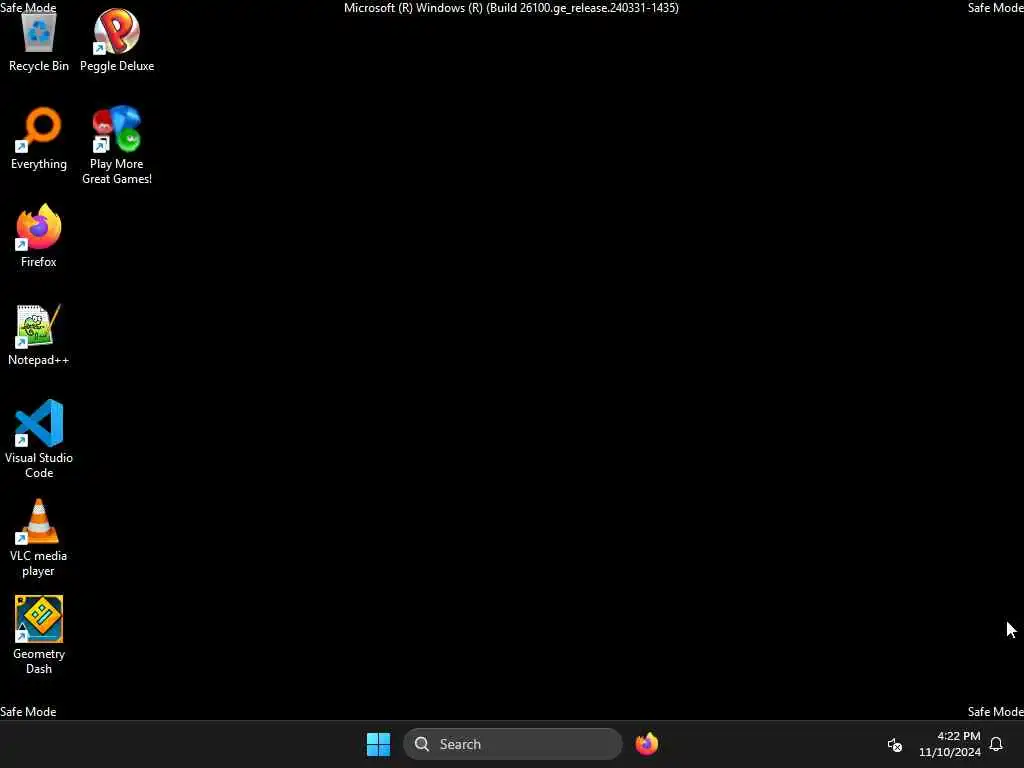Select the Visual Studio Code shortcut
Screen dimensions: 1024x768
click(x=39, y=439)
